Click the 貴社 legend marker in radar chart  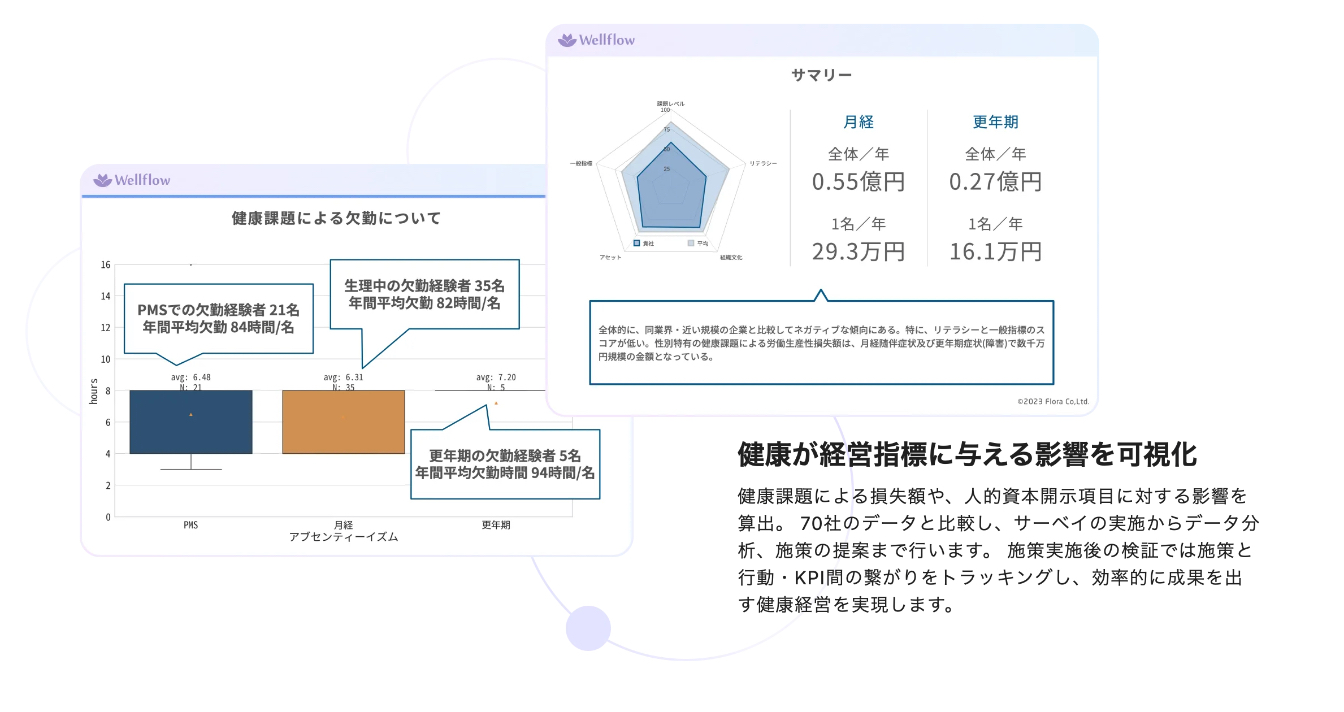pyautogui.click(x=636, y=243)
